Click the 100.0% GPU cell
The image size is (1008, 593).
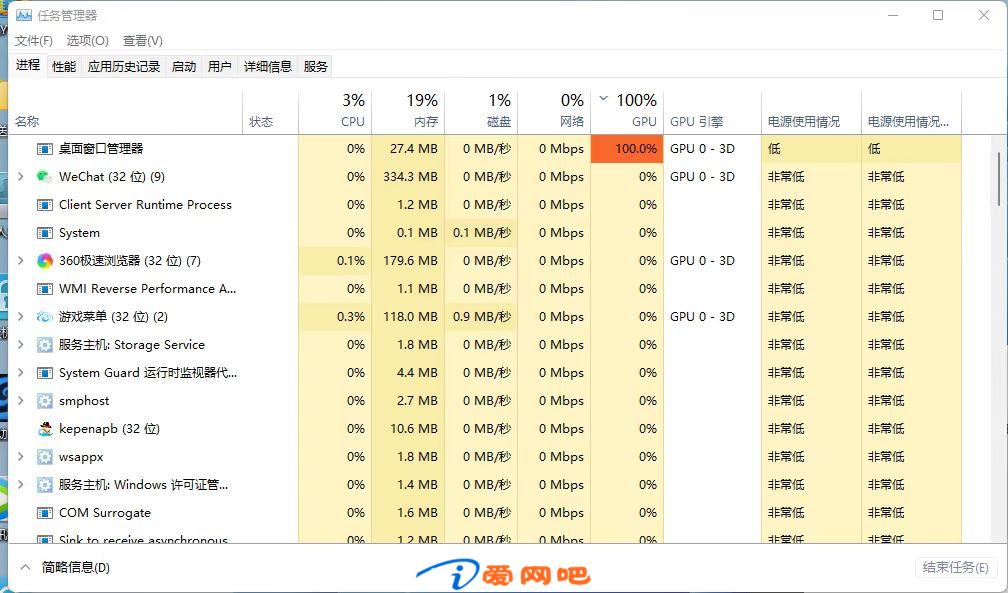[x=627, y=149]
